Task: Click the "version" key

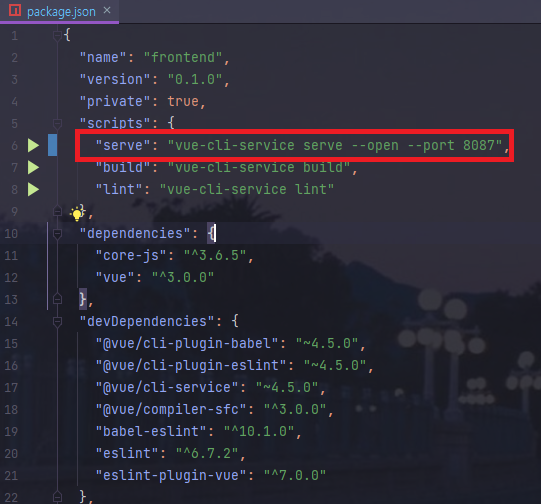Action: pyautogui.click(x=115, y=79)
